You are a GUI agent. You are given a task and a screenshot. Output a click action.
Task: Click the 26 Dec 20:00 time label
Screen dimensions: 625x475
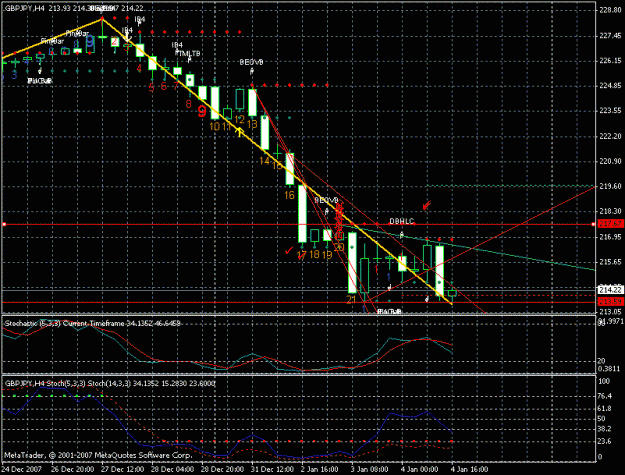(x=73, y=469)
